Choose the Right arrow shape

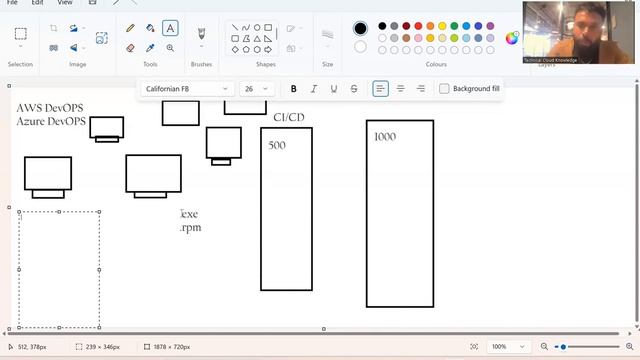[268, 49]
